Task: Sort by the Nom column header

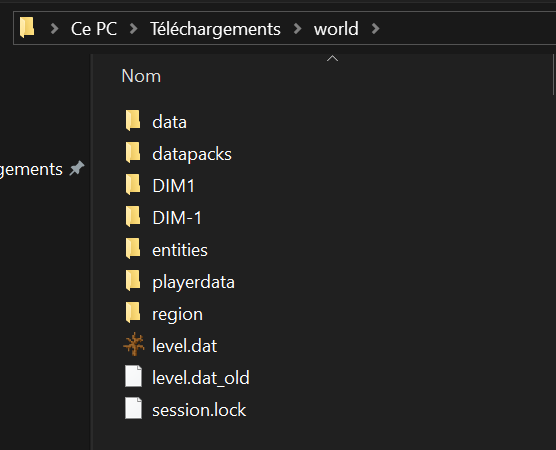Action: coord(141,76)
